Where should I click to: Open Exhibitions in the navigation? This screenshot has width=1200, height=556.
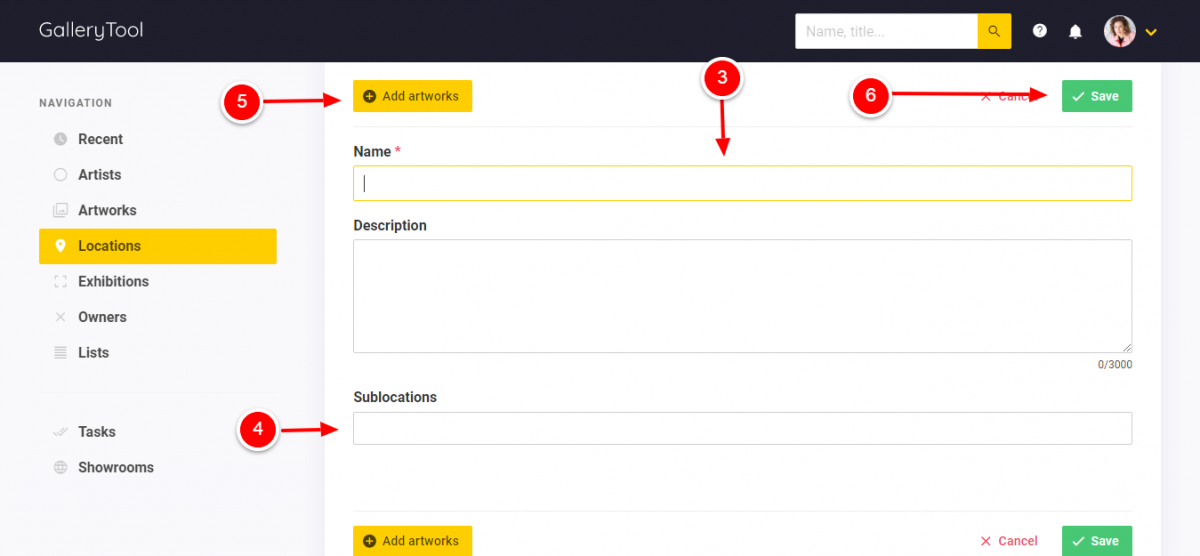(x=113, y=282)
